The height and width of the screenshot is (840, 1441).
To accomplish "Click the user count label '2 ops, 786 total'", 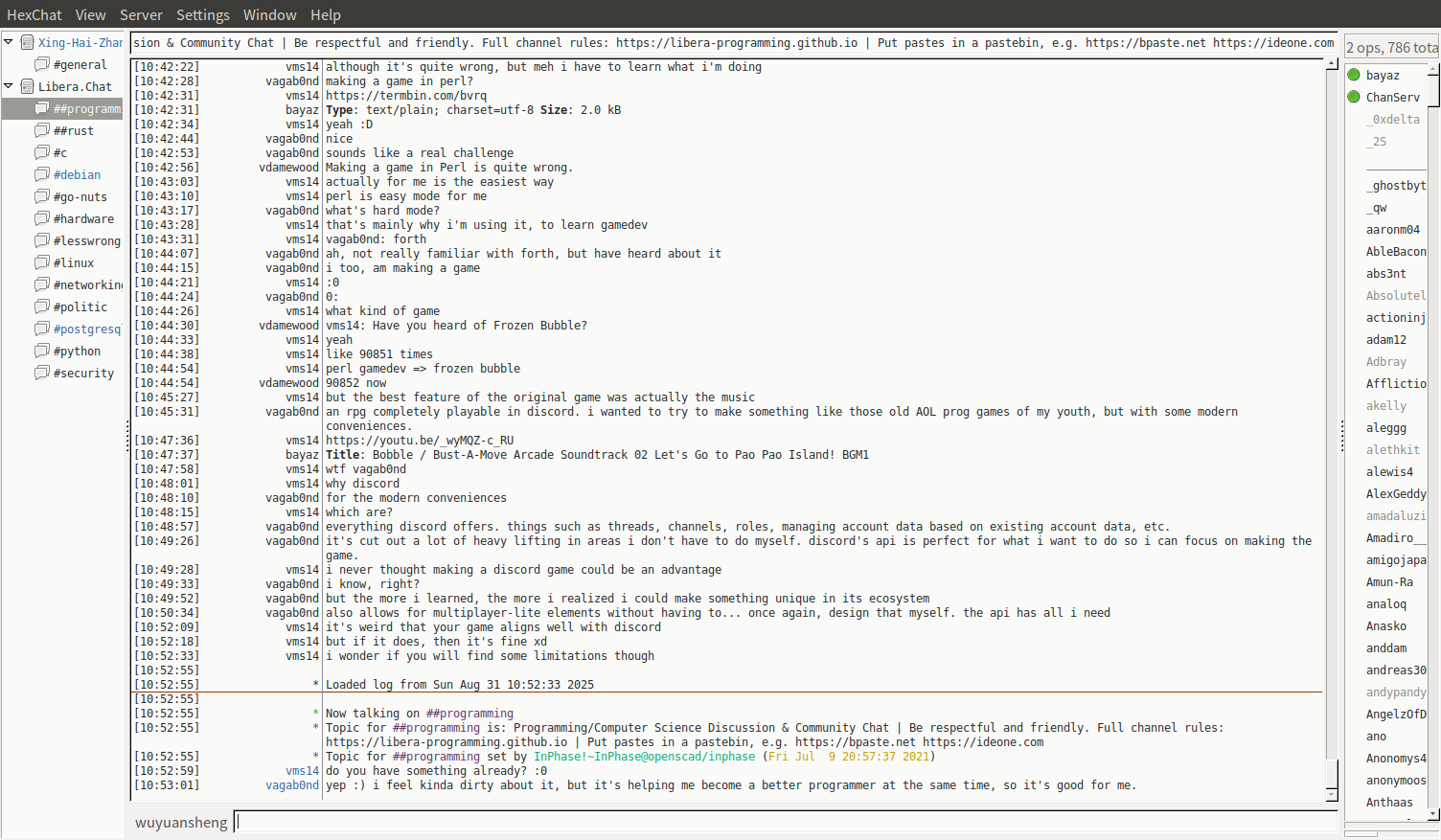I will [1392, 47].
